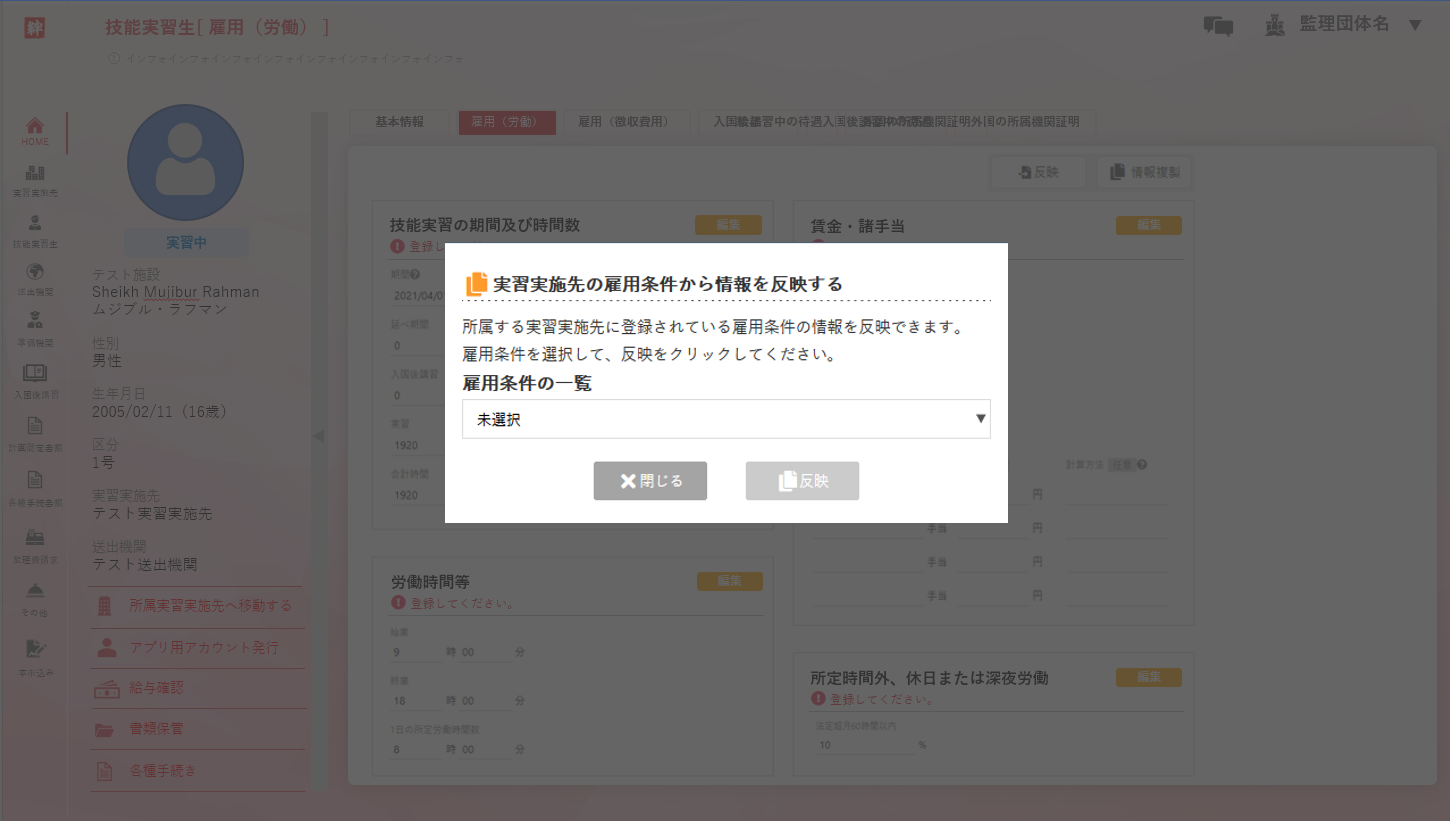Screen dimensions: 1450x821
Task: Click the 閉じる button in the dialog
Action: point(650,480)
